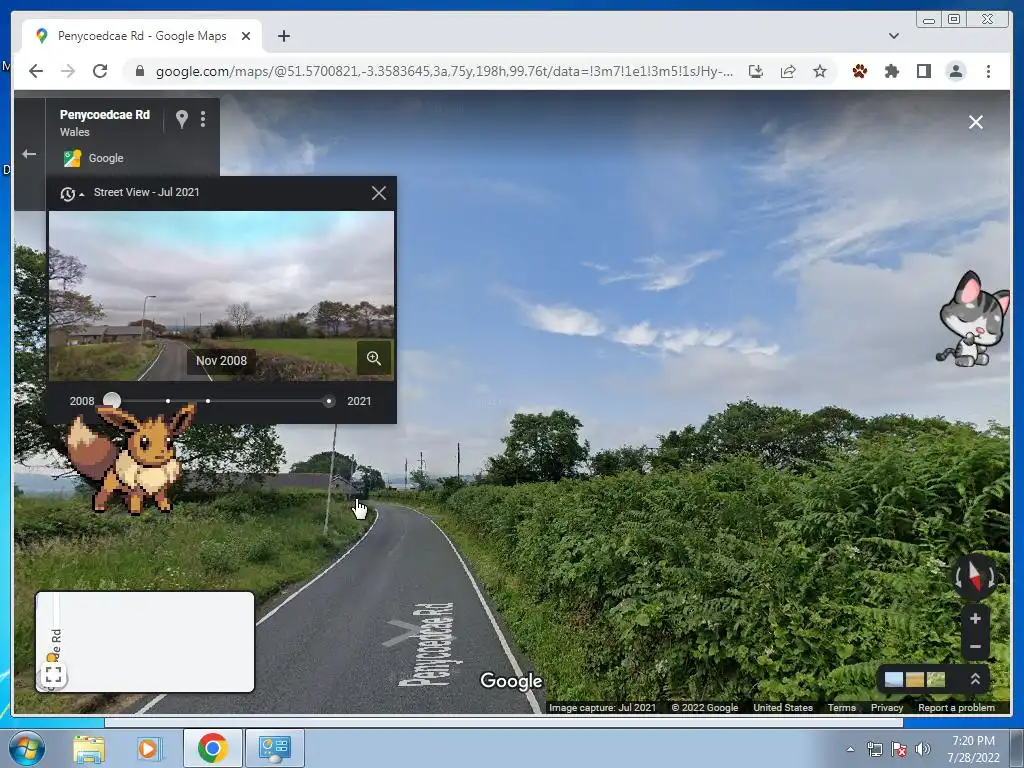Click the Action Center flag icon

click(x=899, y=749)
